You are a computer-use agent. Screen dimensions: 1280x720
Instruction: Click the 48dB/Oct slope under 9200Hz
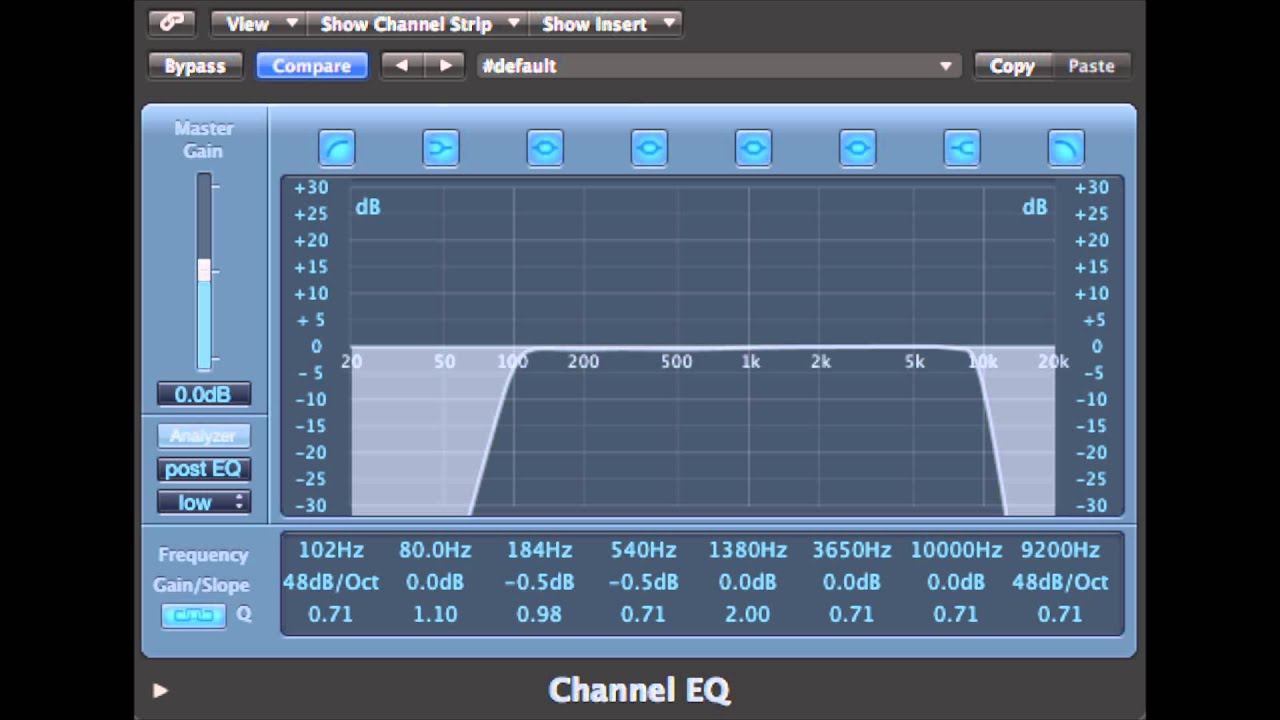click(1060, 582)
